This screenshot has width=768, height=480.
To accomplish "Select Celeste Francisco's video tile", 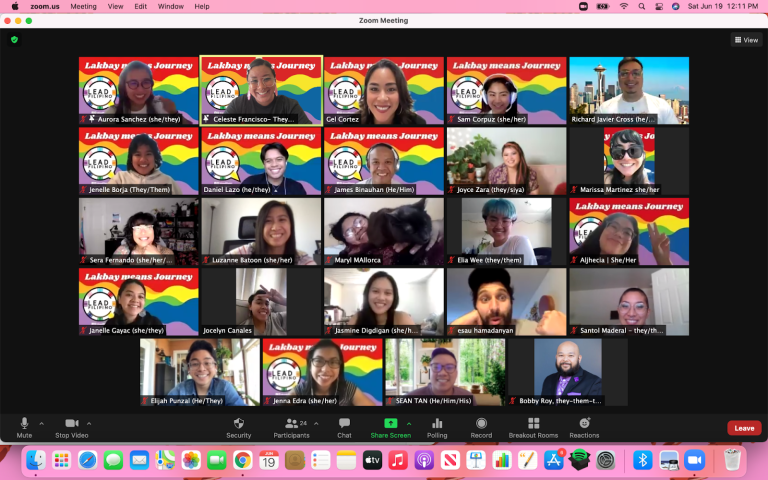I will 261,91.
